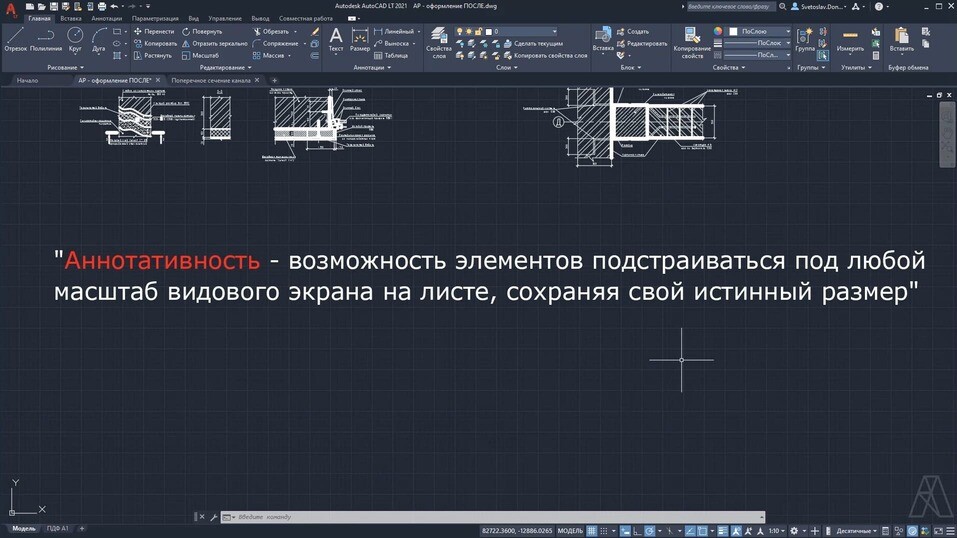The image size is (957, 538).
Task: Click Отразить зеркально mirror tool
Action: click(x=214, y=43)
